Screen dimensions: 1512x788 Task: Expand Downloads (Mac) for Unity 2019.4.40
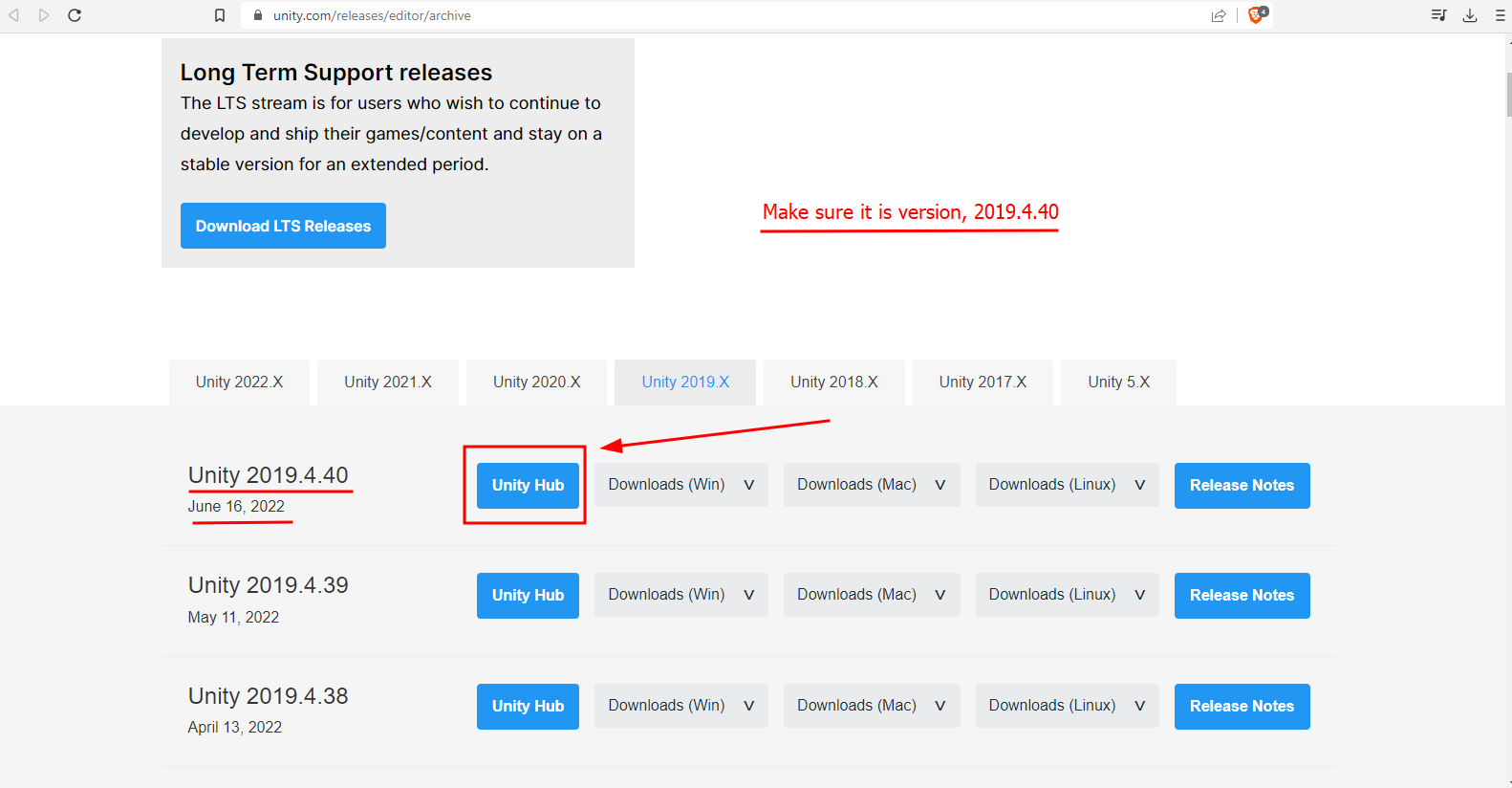872,485
